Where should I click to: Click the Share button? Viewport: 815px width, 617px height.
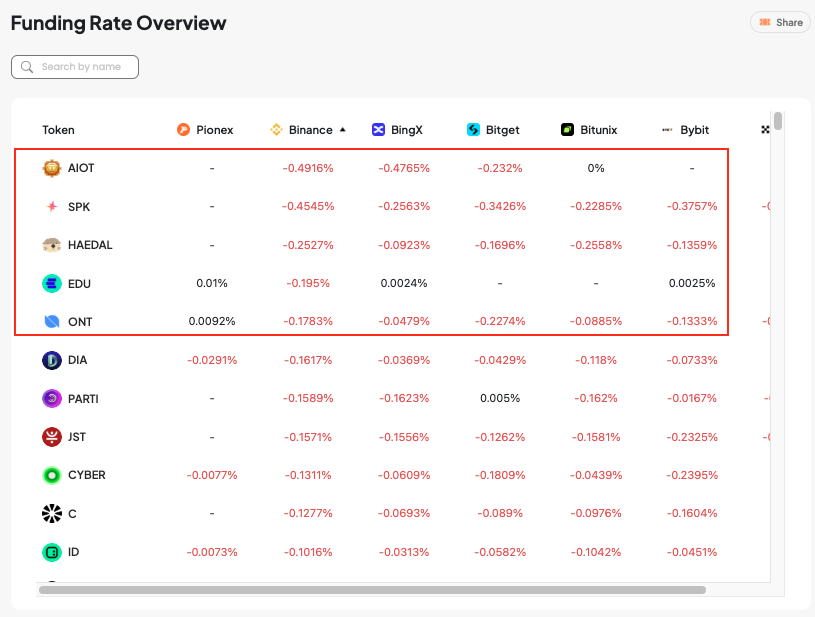[780, 22]
